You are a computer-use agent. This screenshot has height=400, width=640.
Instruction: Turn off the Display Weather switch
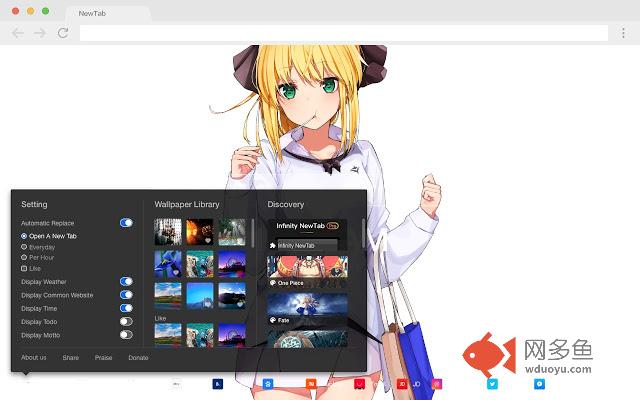(126, 281)
